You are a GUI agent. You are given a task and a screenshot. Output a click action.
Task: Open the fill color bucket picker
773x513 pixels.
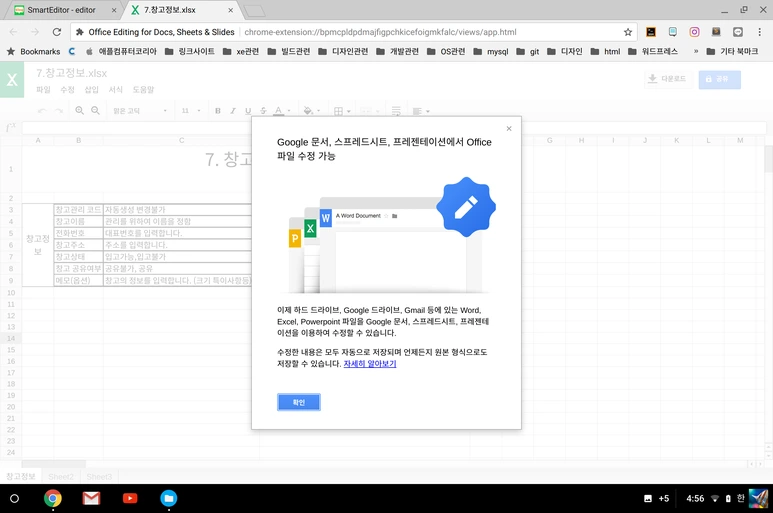click(312, 111)
